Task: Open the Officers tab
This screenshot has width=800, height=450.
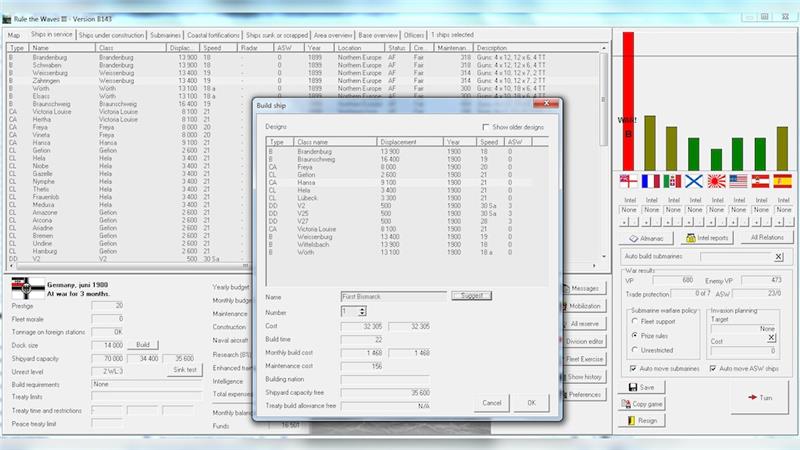Action: tap(414, 35)
